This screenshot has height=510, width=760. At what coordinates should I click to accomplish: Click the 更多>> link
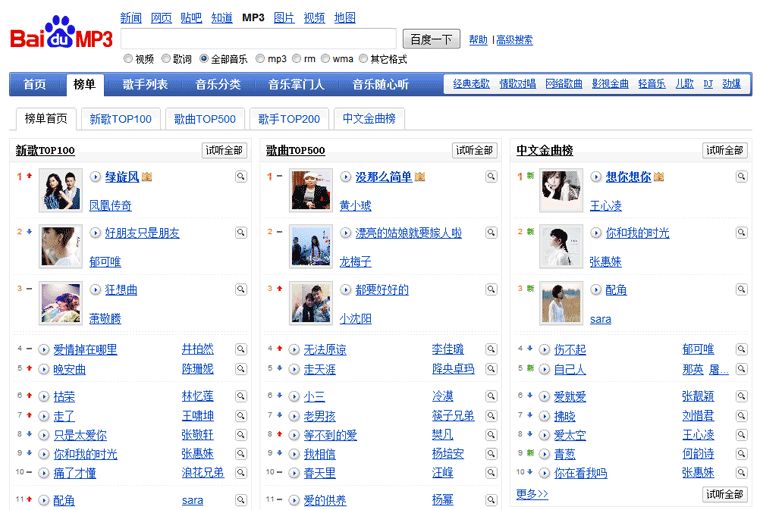click(x=532, y=494)
